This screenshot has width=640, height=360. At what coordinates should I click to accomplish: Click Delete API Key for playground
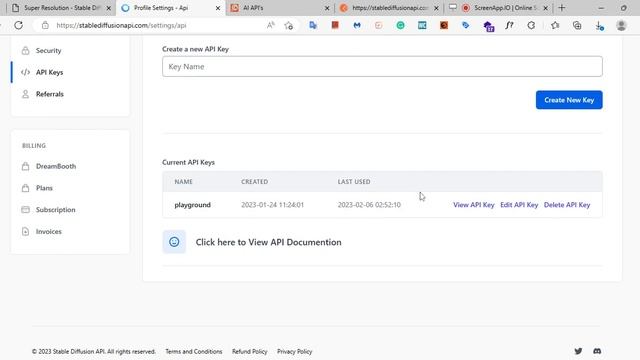[x=567, y=205]
